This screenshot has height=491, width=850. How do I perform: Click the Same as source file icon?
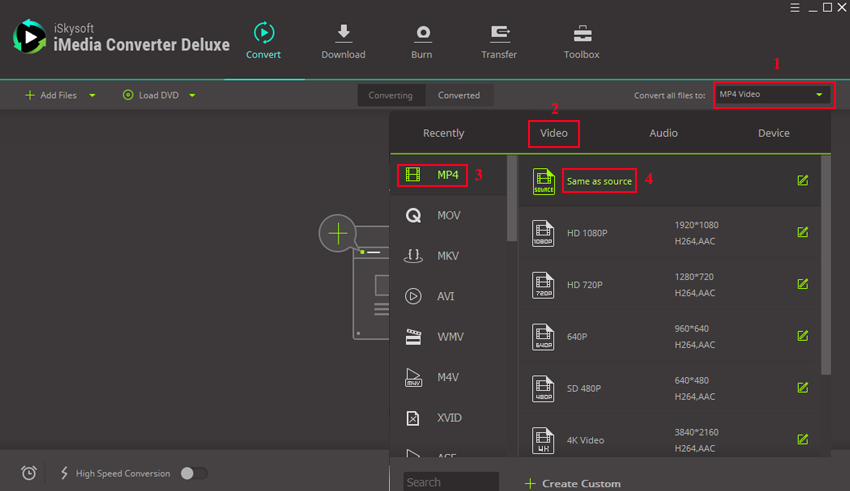point(543,181)
